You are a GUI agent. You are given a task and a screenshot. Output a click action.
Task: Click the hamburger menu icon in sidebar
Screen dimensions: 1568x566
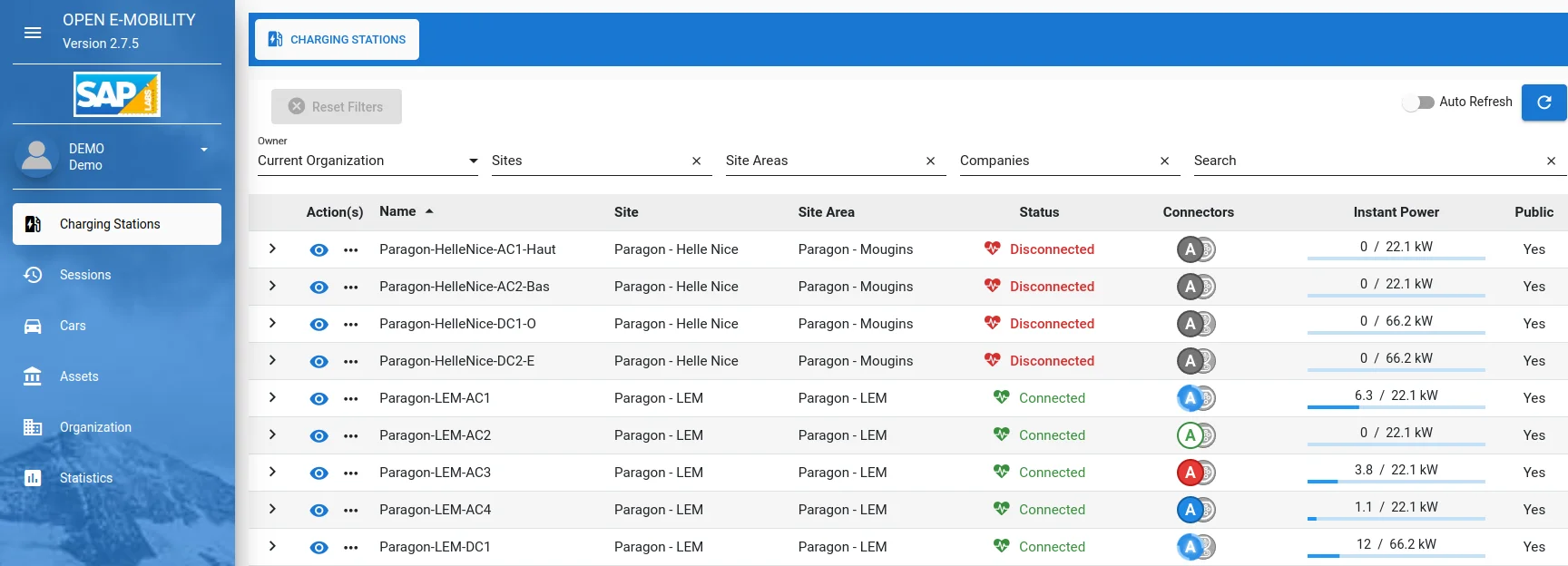point(33,33)
